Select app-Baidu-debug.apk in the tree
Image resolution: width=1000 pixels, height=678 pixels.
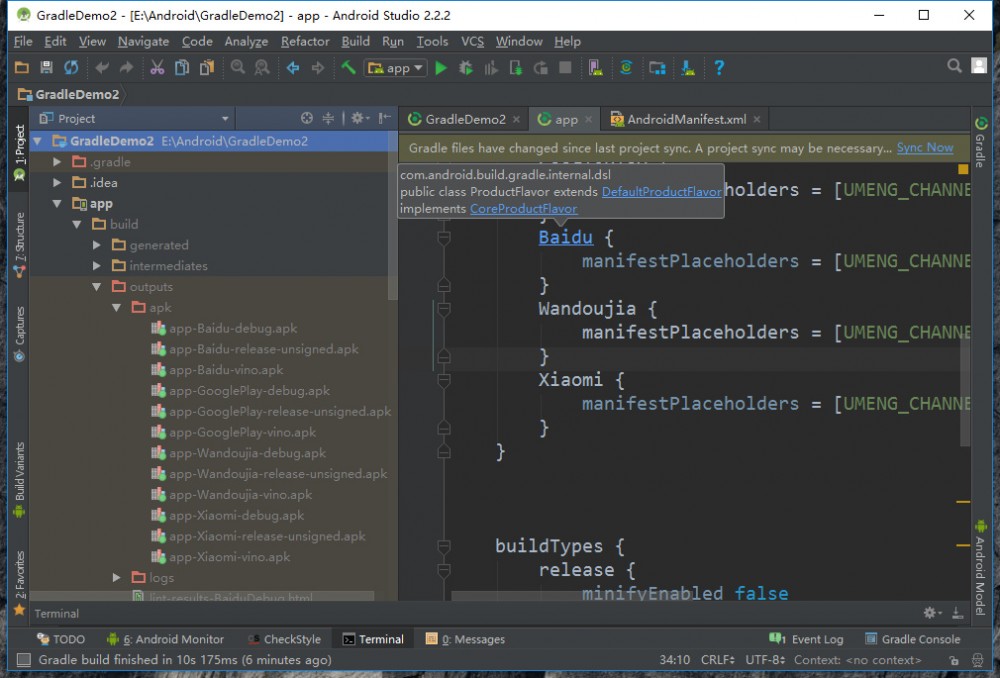pos(233,328)
